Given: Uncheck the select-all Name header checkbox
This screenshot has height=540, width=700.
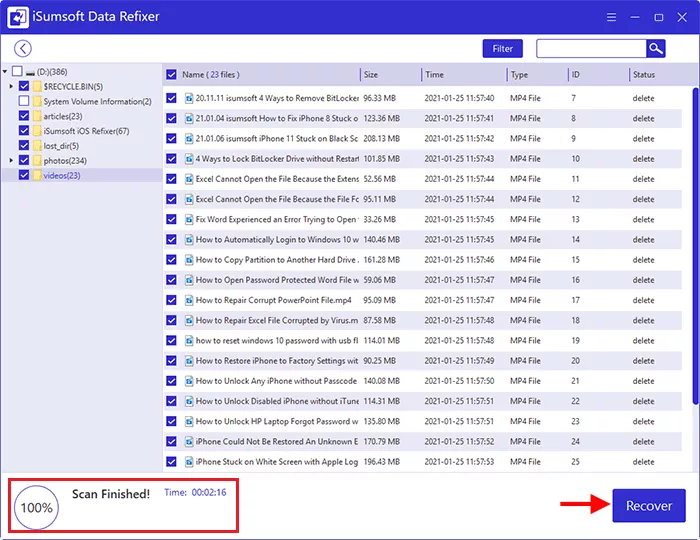Looking at the screenshot, I should coord(172,75).
